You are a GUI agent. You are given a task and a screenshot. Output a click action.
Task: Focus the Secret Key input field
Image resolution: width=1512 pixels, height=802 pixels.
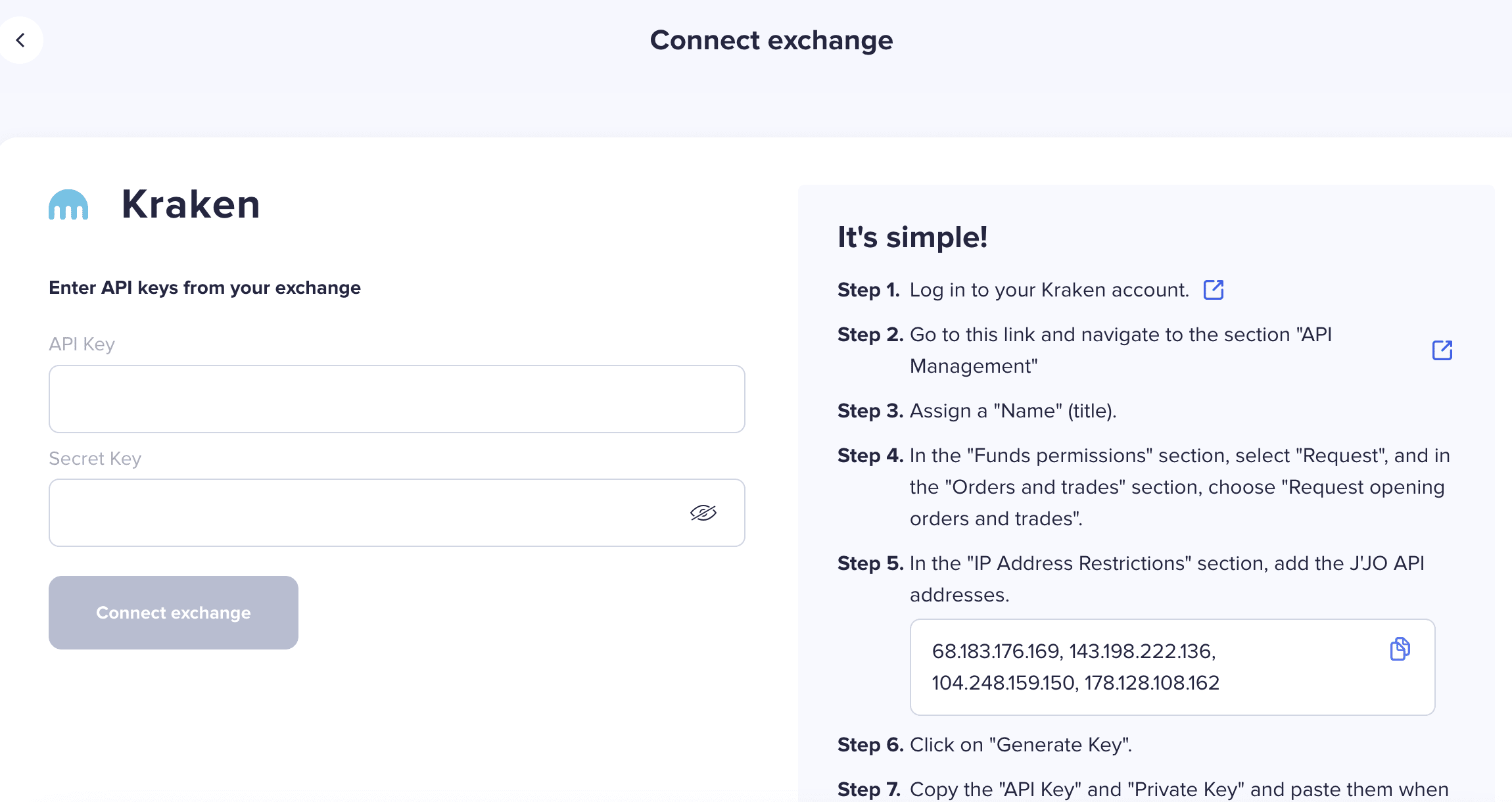coord(397,513)
